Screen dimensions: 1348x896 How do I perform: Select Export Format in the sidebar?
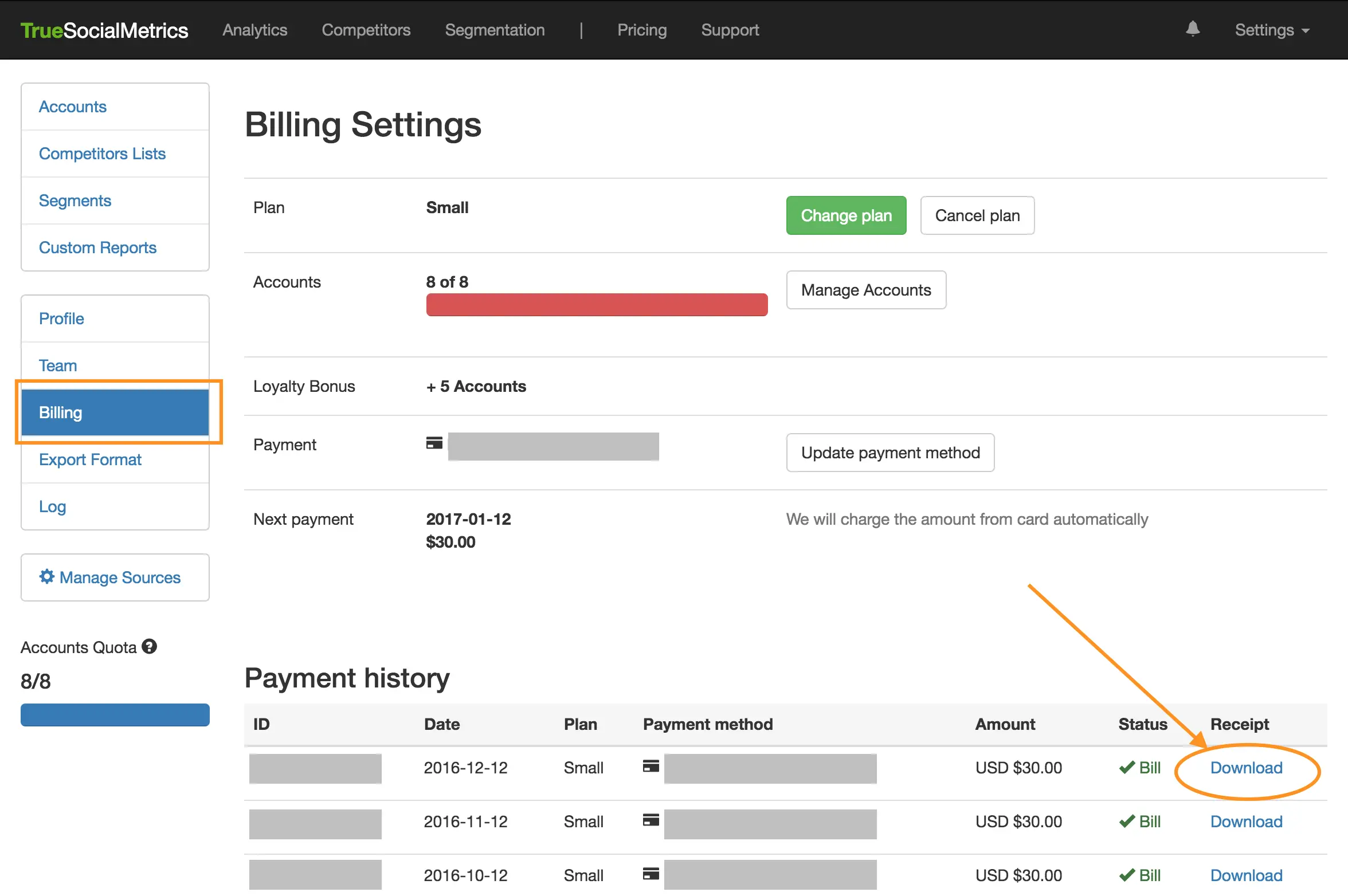point(90,459)
